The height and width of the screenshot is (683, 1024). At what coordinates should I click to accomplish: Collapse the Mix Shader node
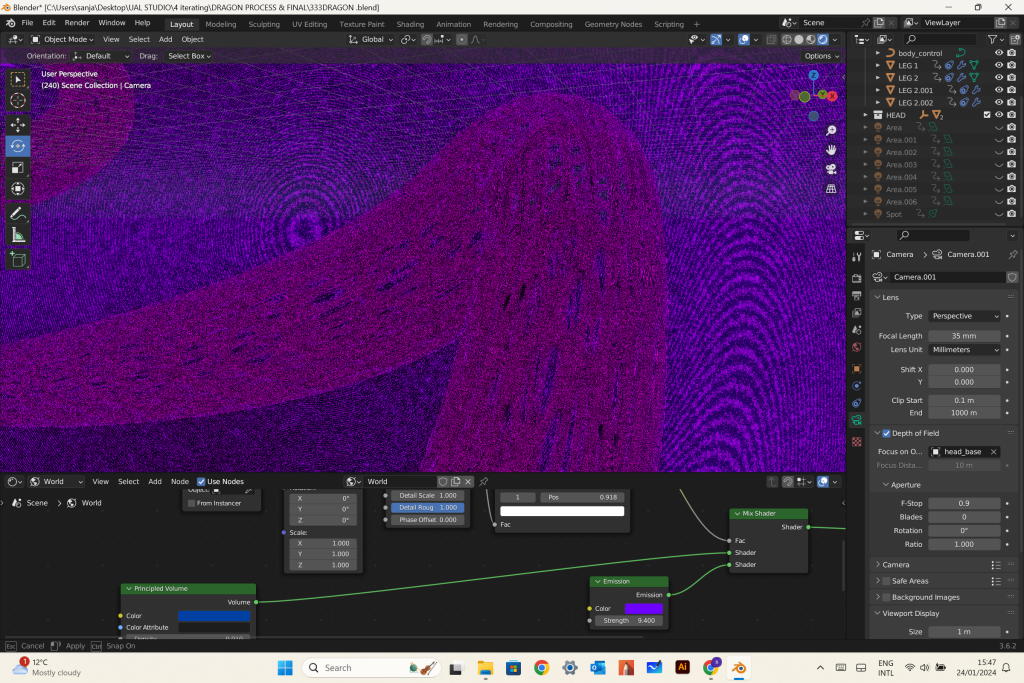point(737,514)
